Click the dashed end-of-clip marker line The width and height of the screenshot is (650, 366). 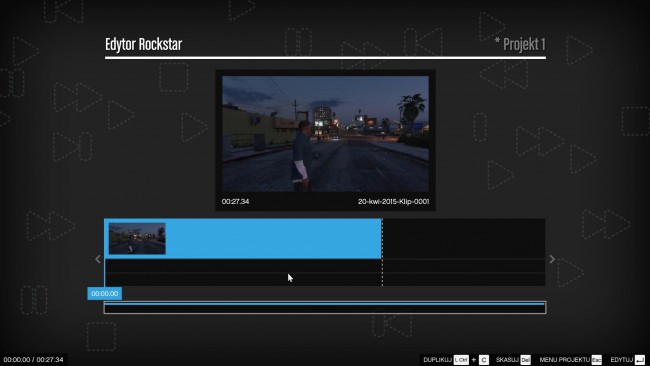tap(382, 252)
